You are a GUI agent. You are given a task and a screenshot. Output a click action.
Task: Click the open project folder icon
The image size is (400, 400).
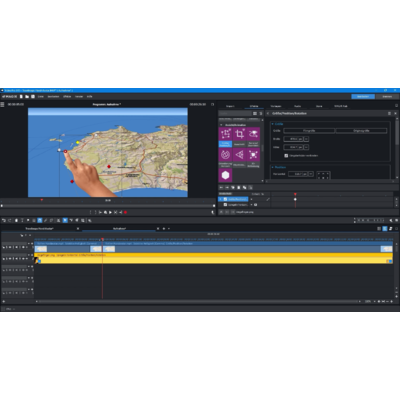27,97
